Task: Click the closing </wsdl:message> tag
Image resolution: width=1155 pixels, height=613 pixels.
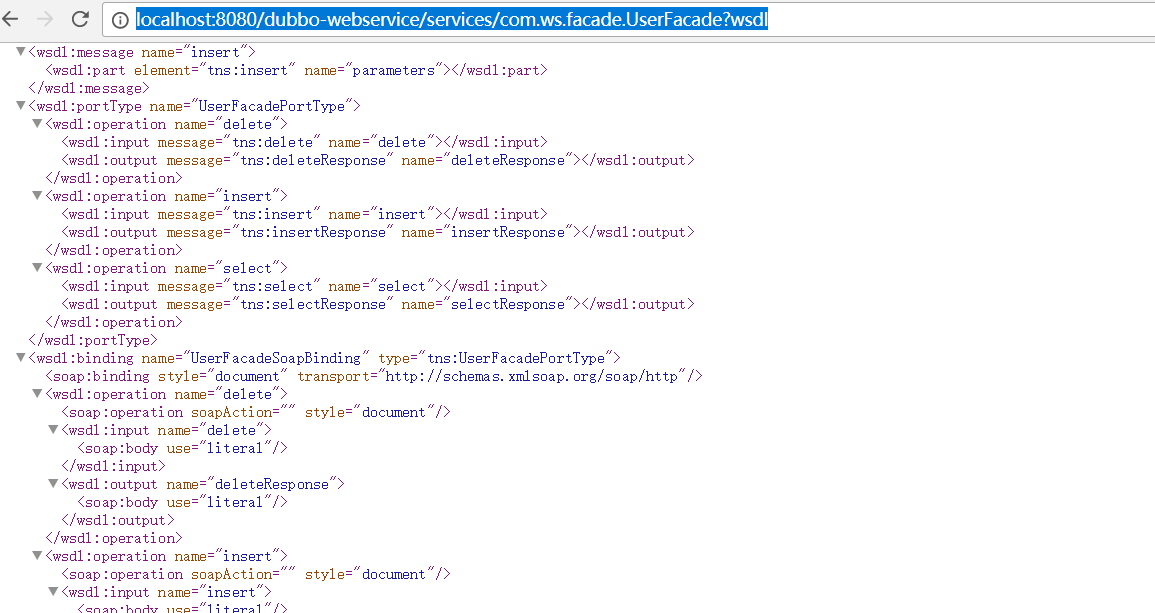Action: pyautogui.click(x=88, y=88)
